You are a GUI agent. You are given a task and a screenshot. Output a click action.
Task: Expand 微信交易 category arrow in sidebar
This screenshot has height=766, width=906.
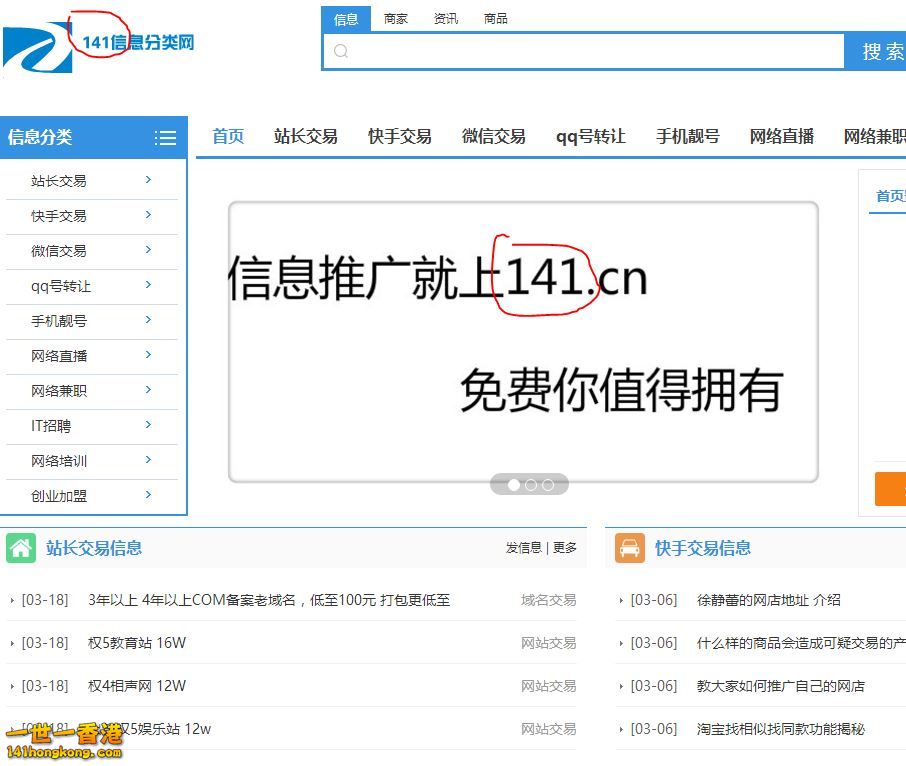[x=148, y=250]
